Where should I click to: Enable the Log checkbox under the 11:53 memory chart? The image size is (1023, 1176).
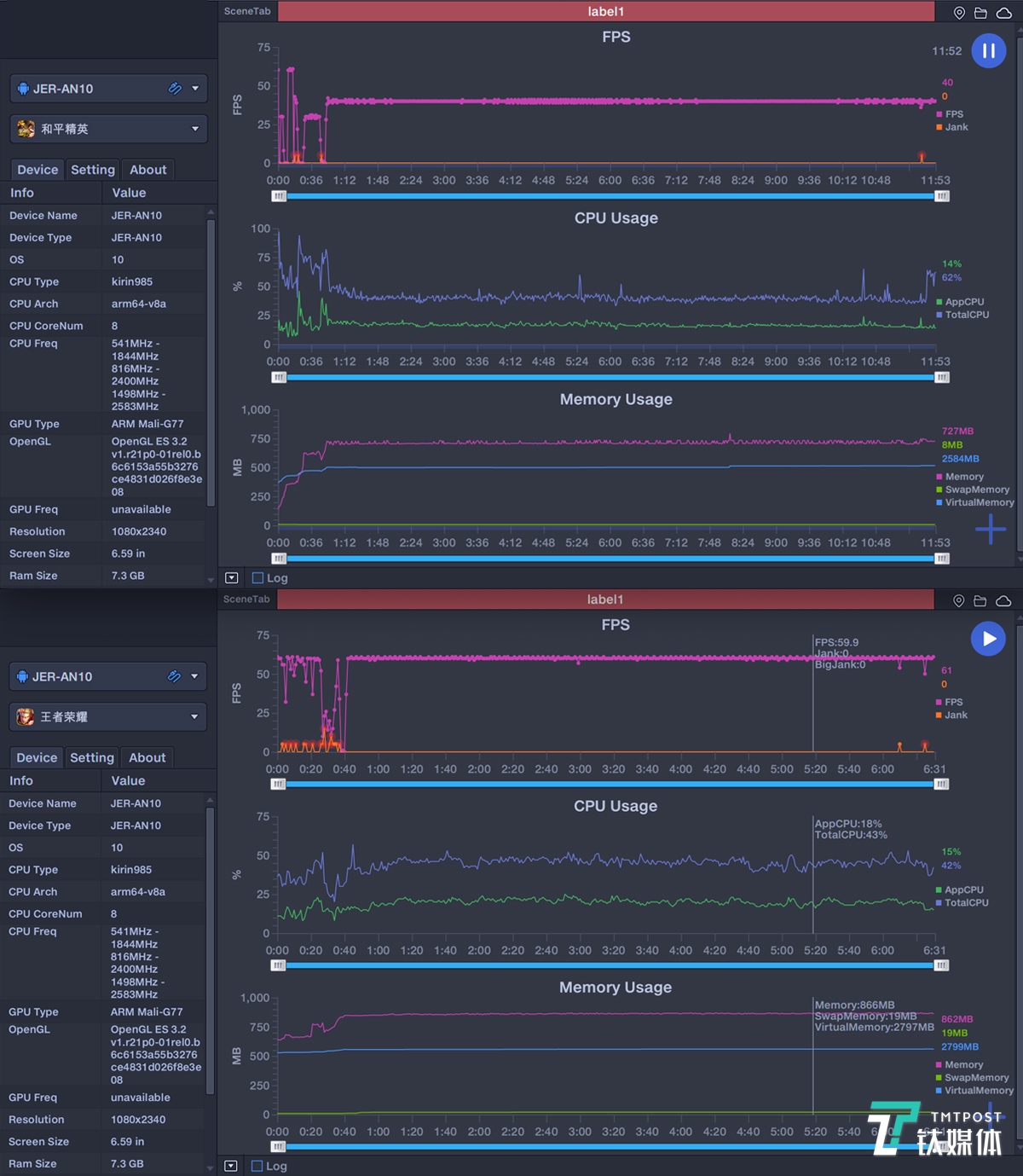pyautogui.click(x=258, y=577)
